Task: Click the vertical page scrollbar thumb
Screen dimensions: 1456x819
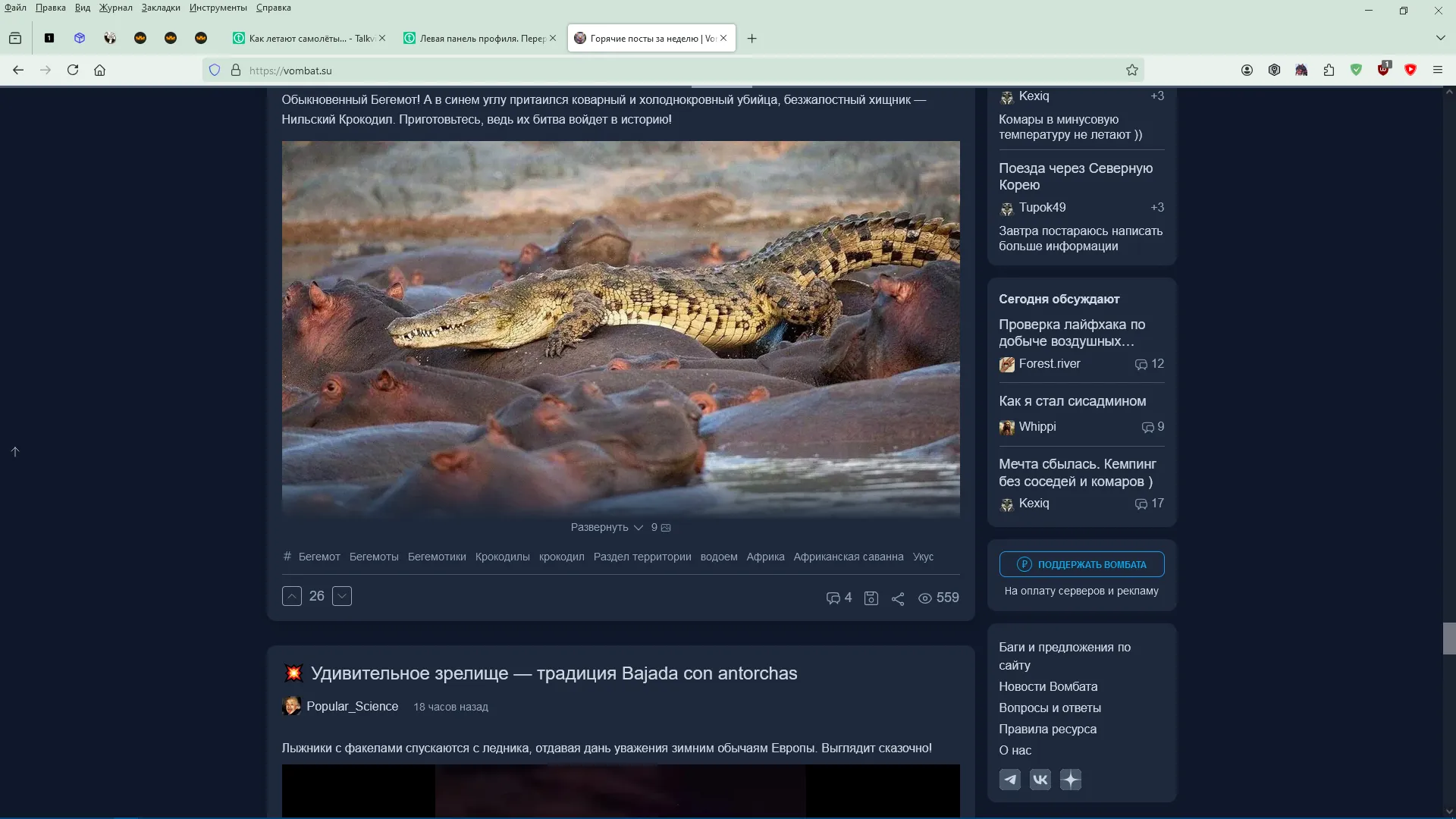Action: point(1449,639)
